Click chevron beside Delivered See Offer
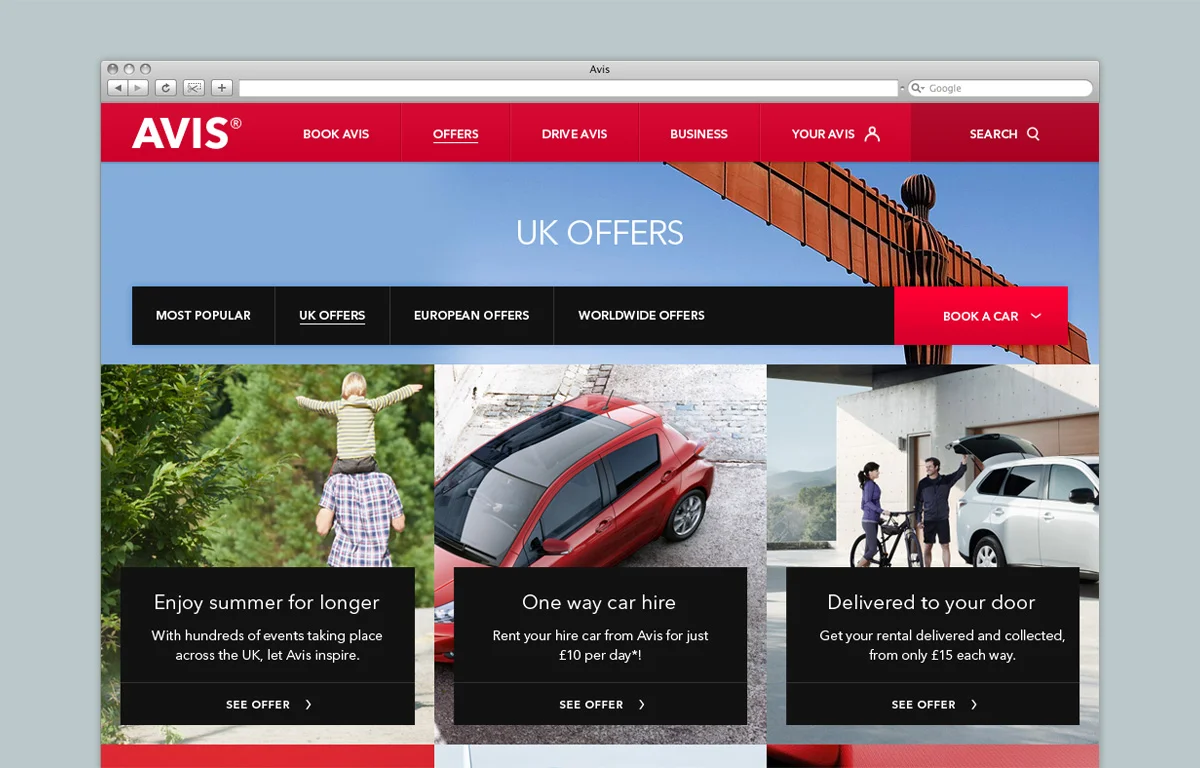This screenshot has width=1200, height=768. click(974, 704)
